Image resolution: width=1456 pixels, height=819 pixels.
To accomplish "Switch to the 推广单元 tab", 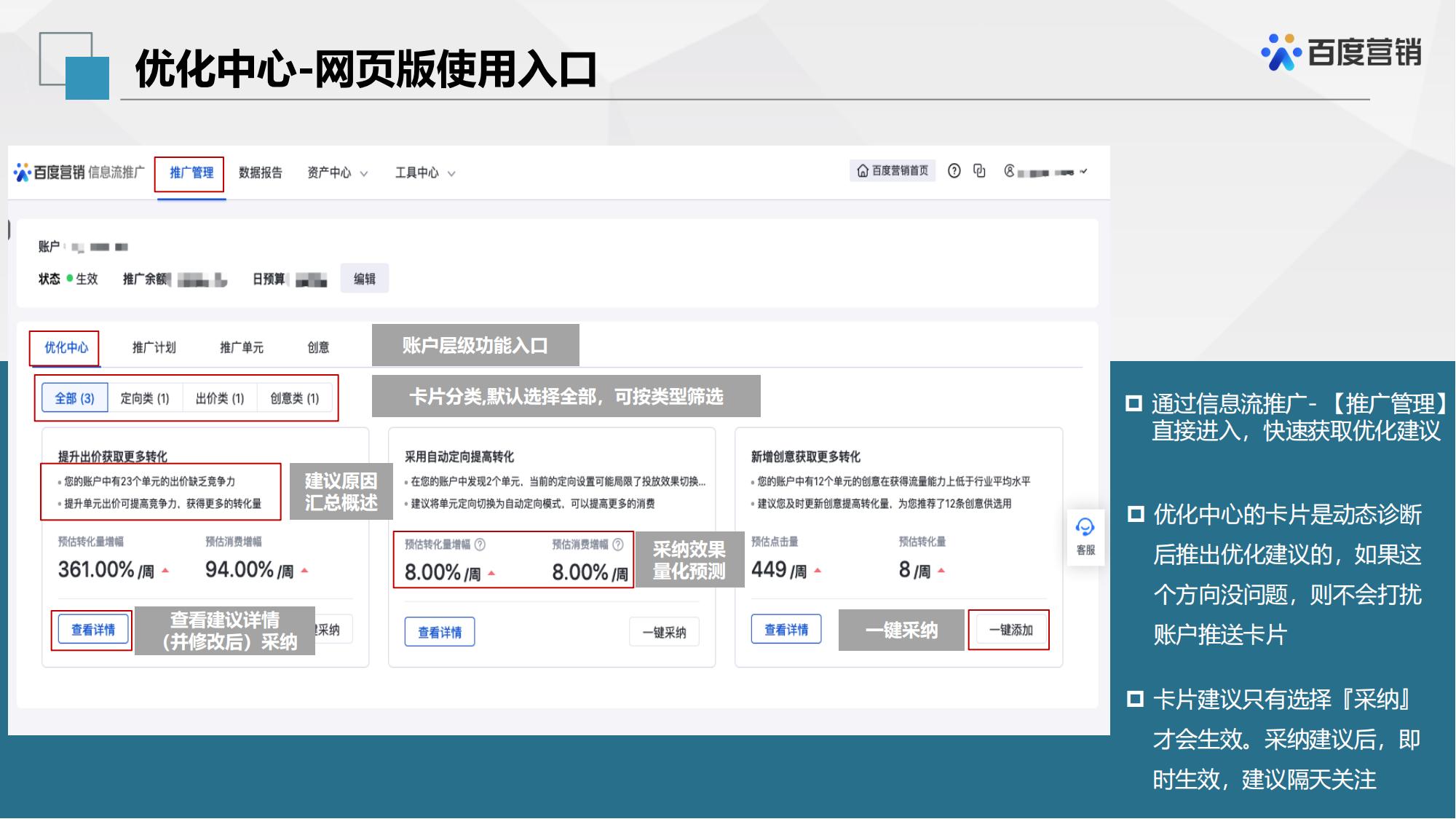I will point(242,348).
